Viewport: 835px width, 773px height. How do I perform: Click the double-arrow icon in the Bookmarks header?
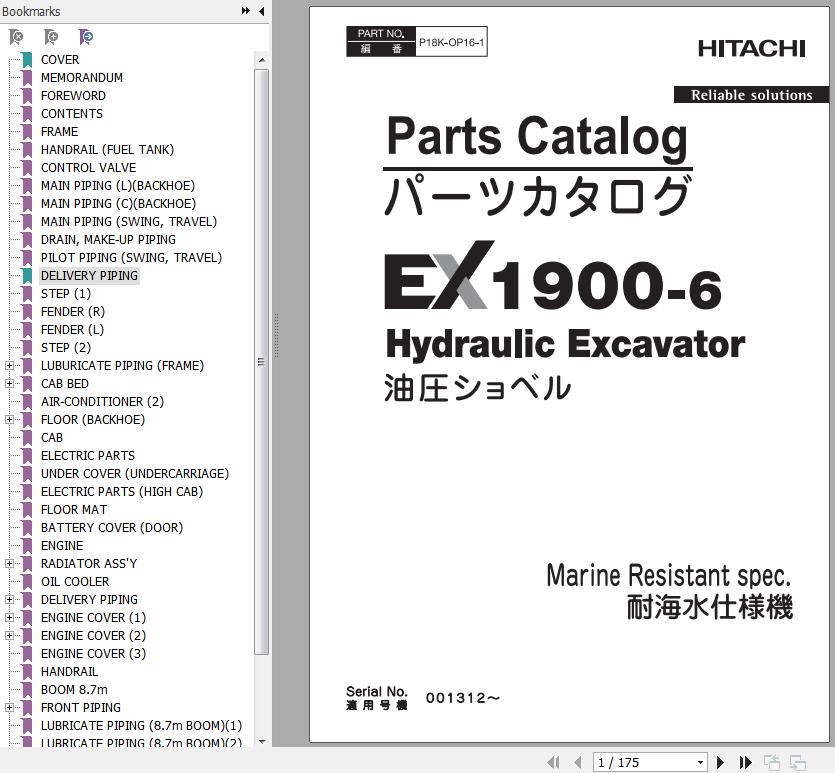(245, 11)
